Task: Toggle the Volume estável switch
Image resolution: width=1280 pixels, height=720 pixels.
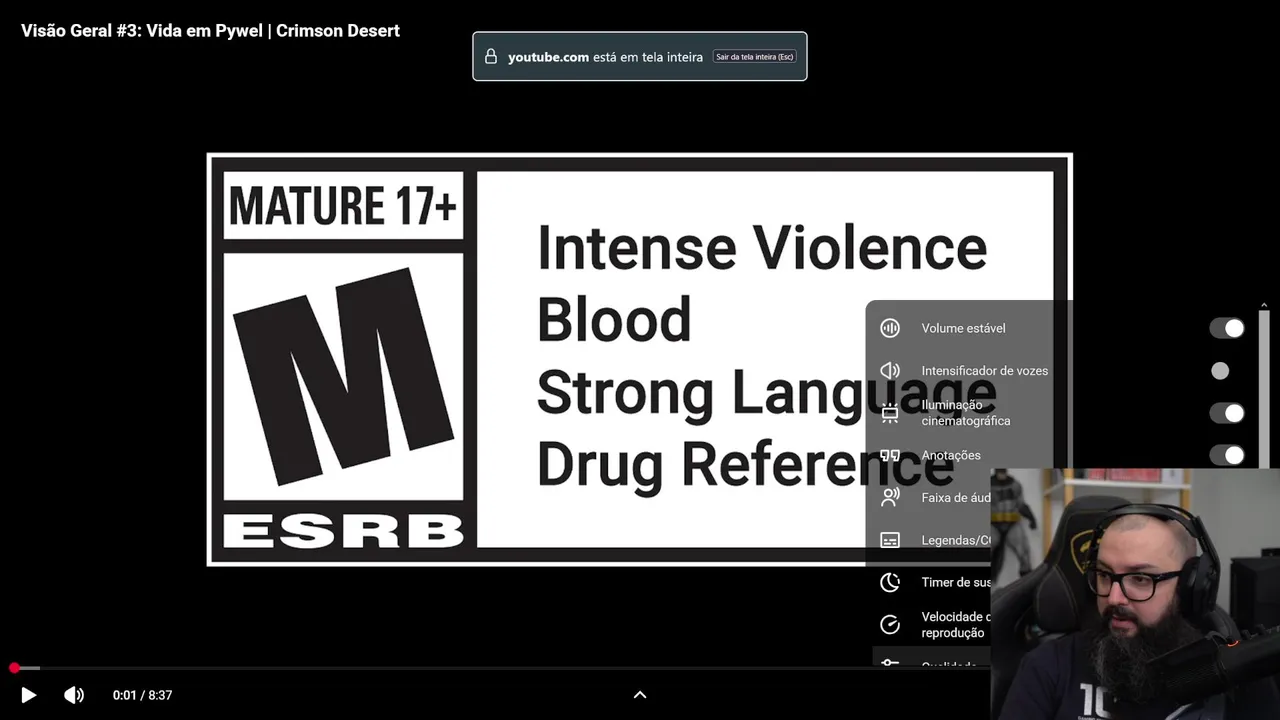Action: [x=1227, y=328]
